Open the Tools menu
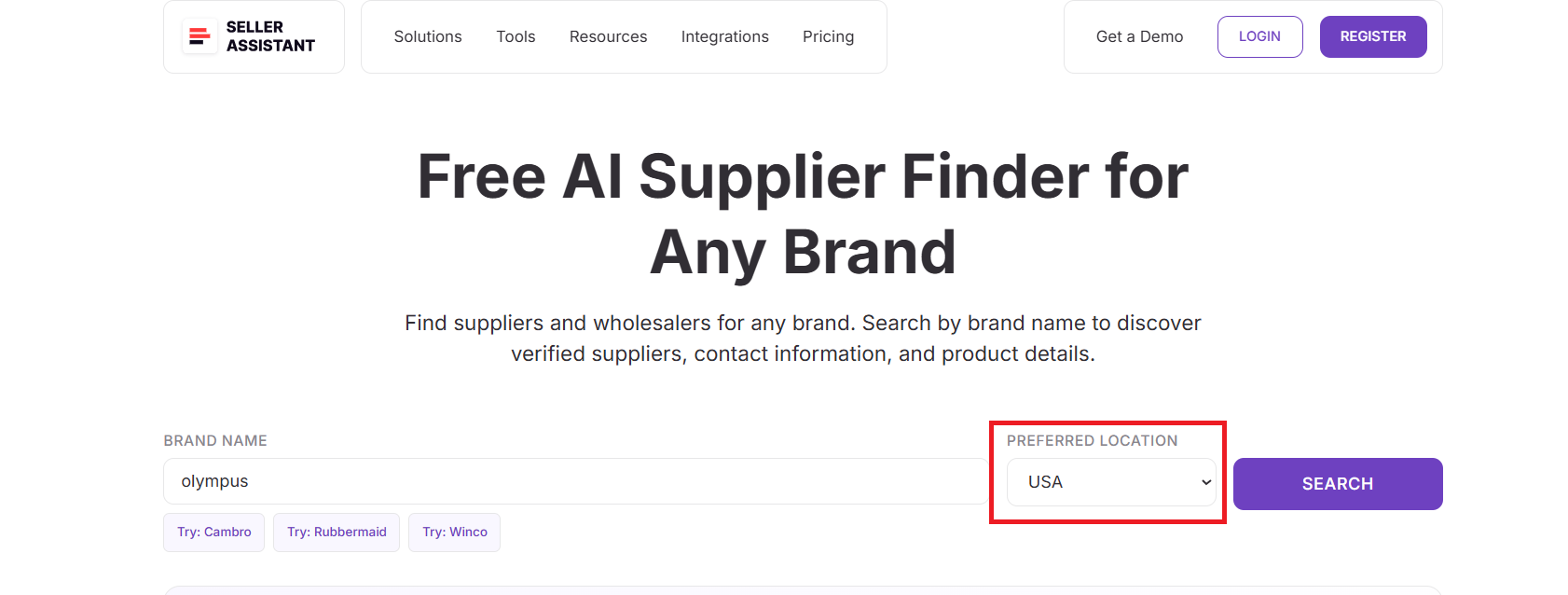1568x595 pixels. pyautogui.click(x=516, y=36)
